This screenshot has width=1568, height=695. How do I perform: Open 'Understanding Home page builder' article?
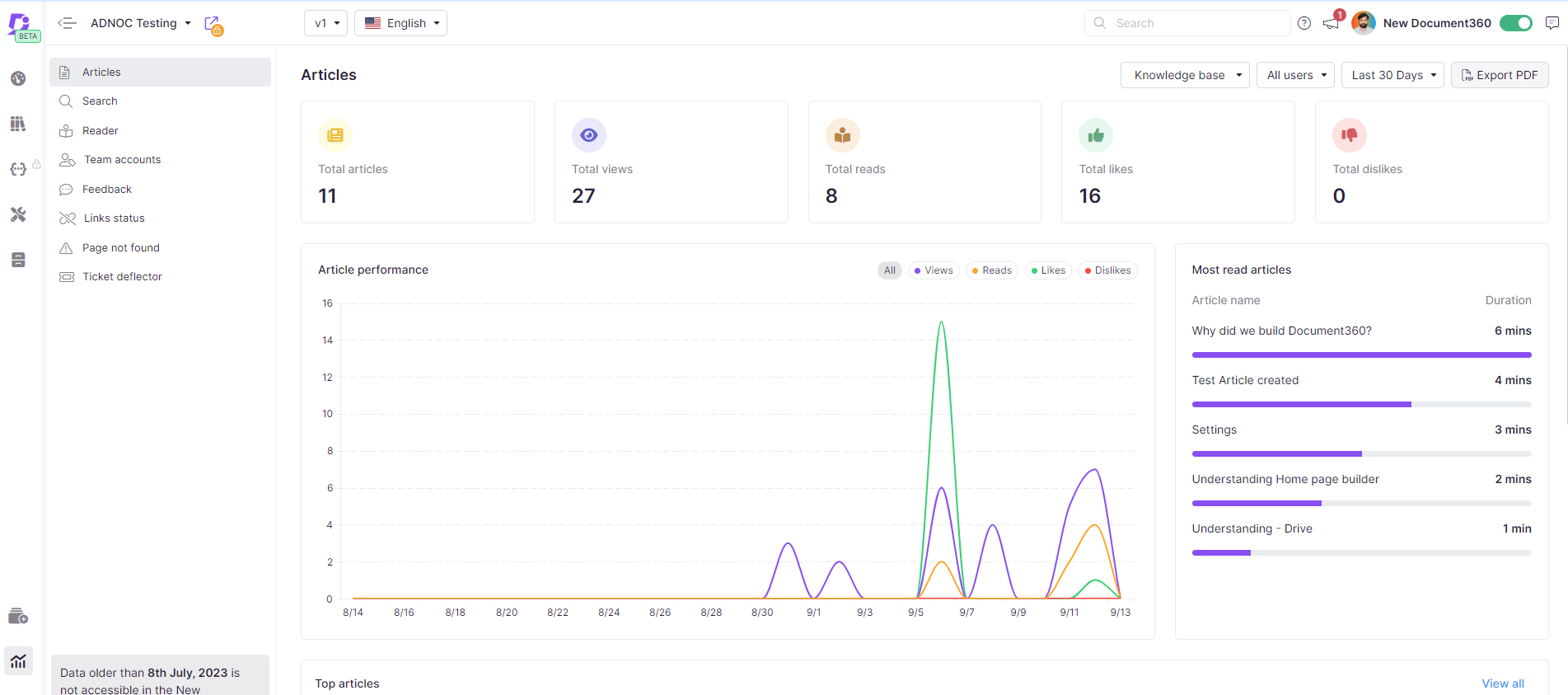[x=1285, y=479]
